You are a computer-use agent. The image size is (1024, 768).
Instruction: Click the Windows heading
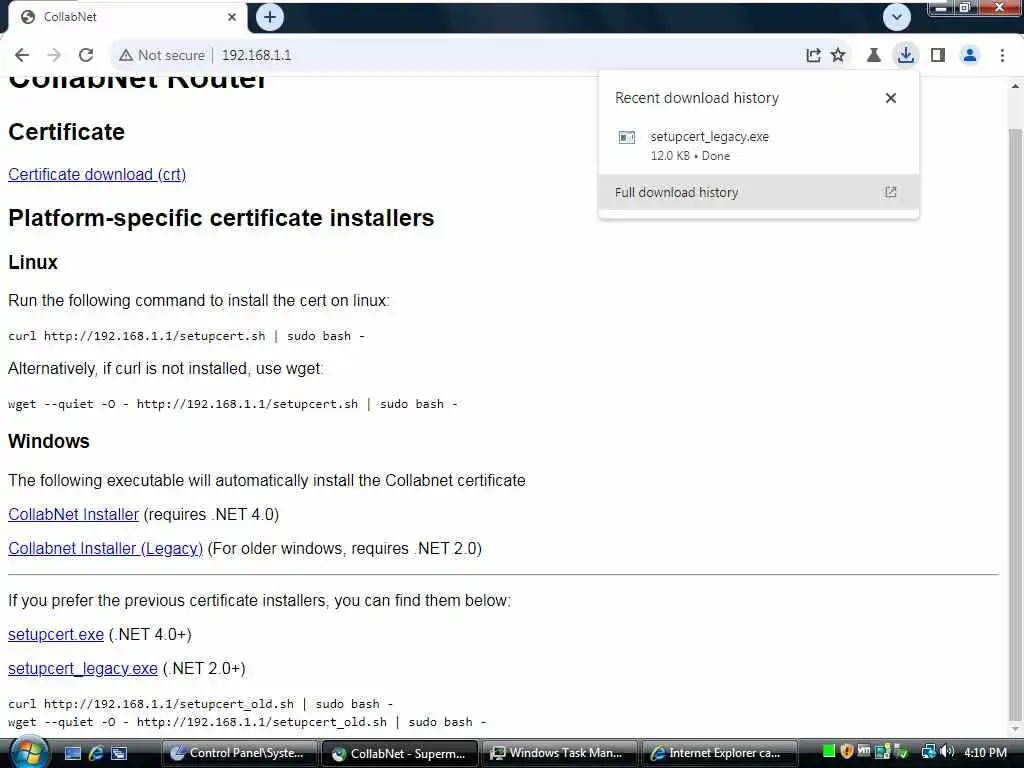(x=49, y=441)
